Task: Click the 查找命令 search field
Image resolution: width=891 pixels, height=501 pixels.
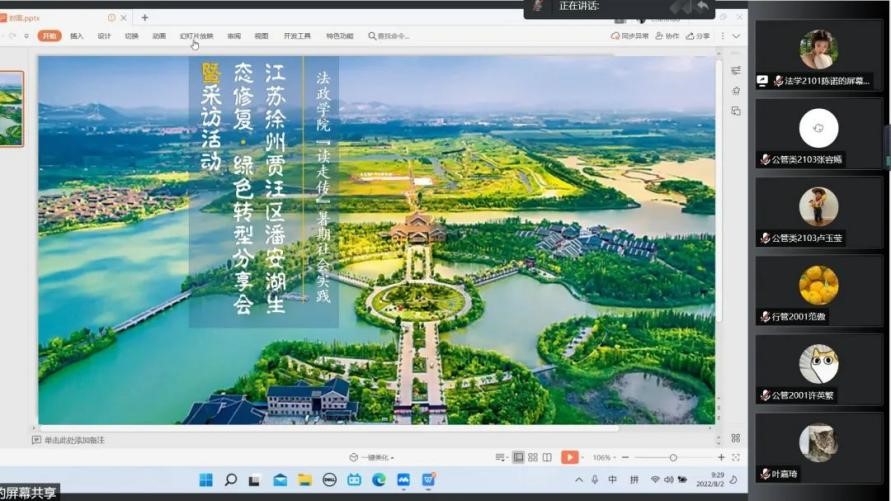Action: [392, 36]
